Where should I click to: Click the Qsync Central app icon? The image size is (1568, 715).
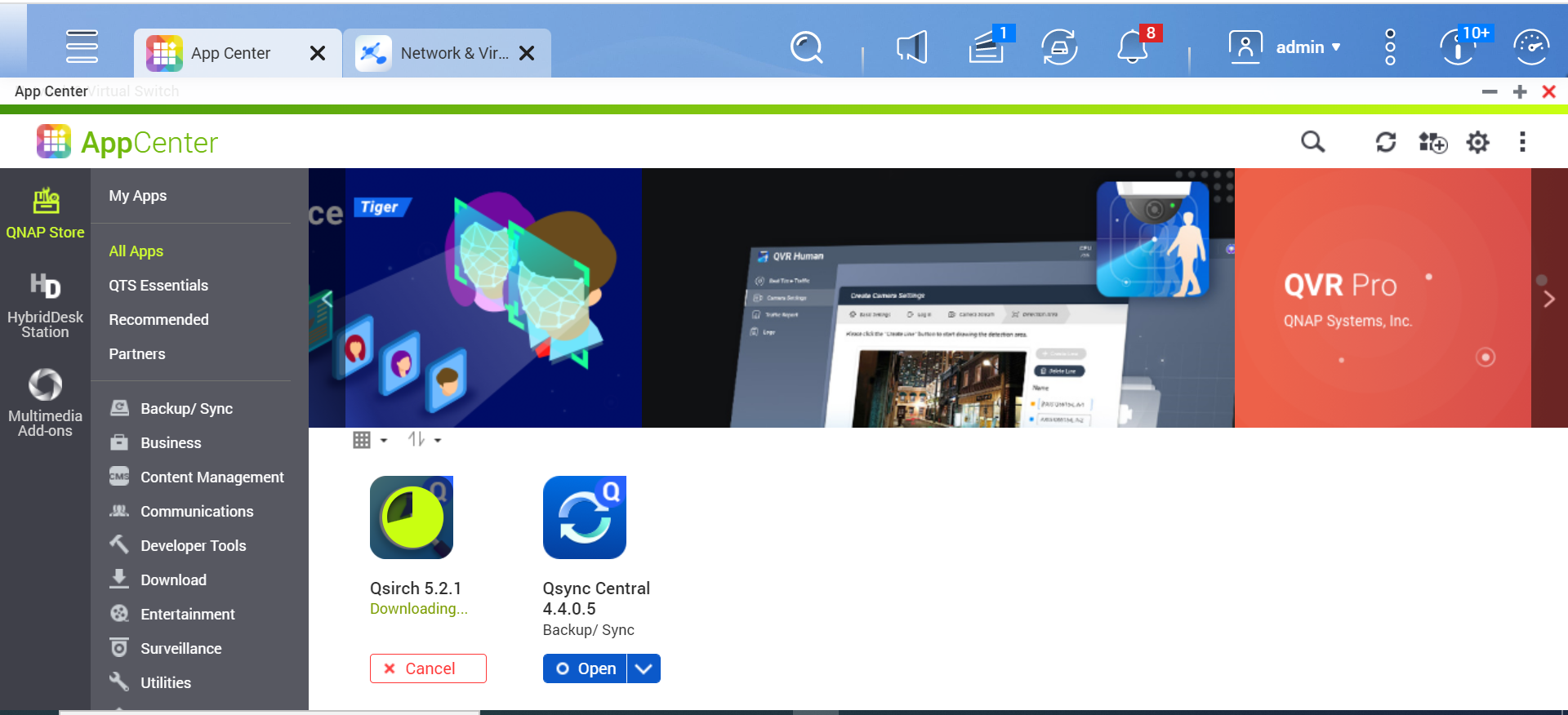click(x=585, y=517)
